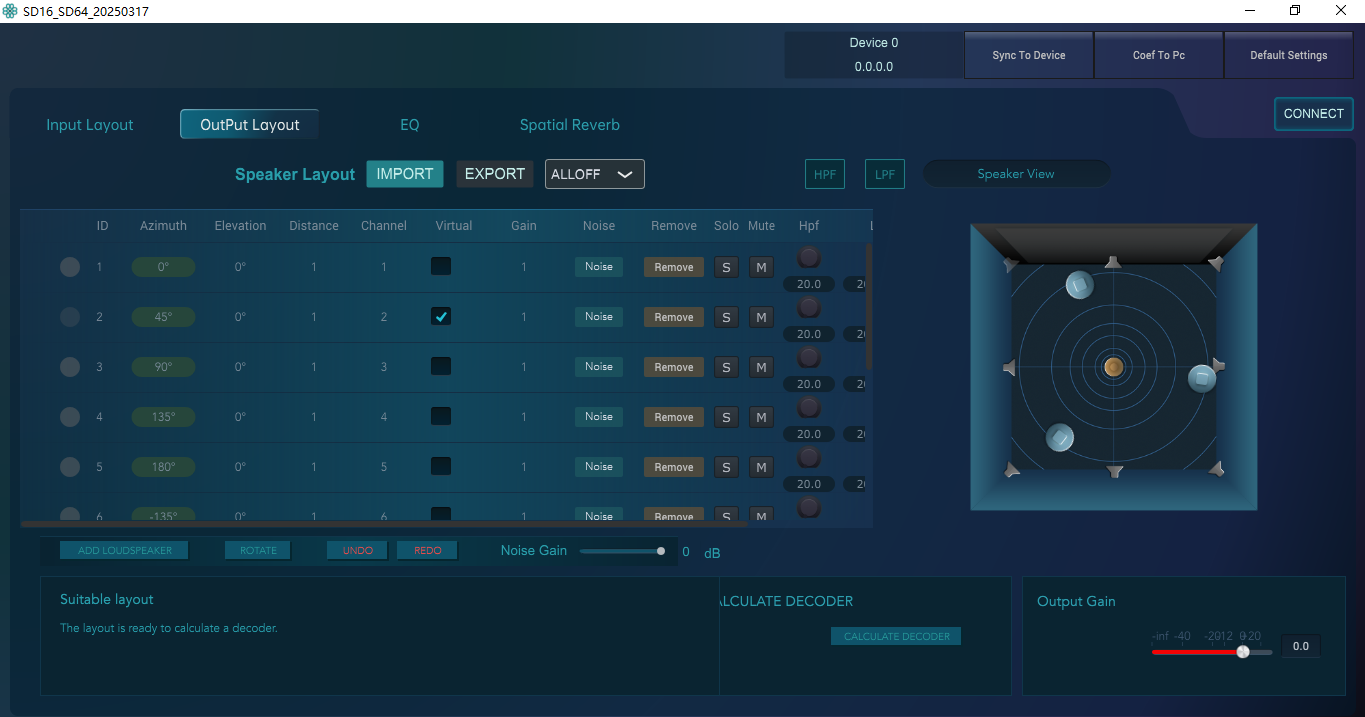The image size is (1365, 717).
Task: Click the CALCULATE DECODER button
Action: (x=896, y=636)
